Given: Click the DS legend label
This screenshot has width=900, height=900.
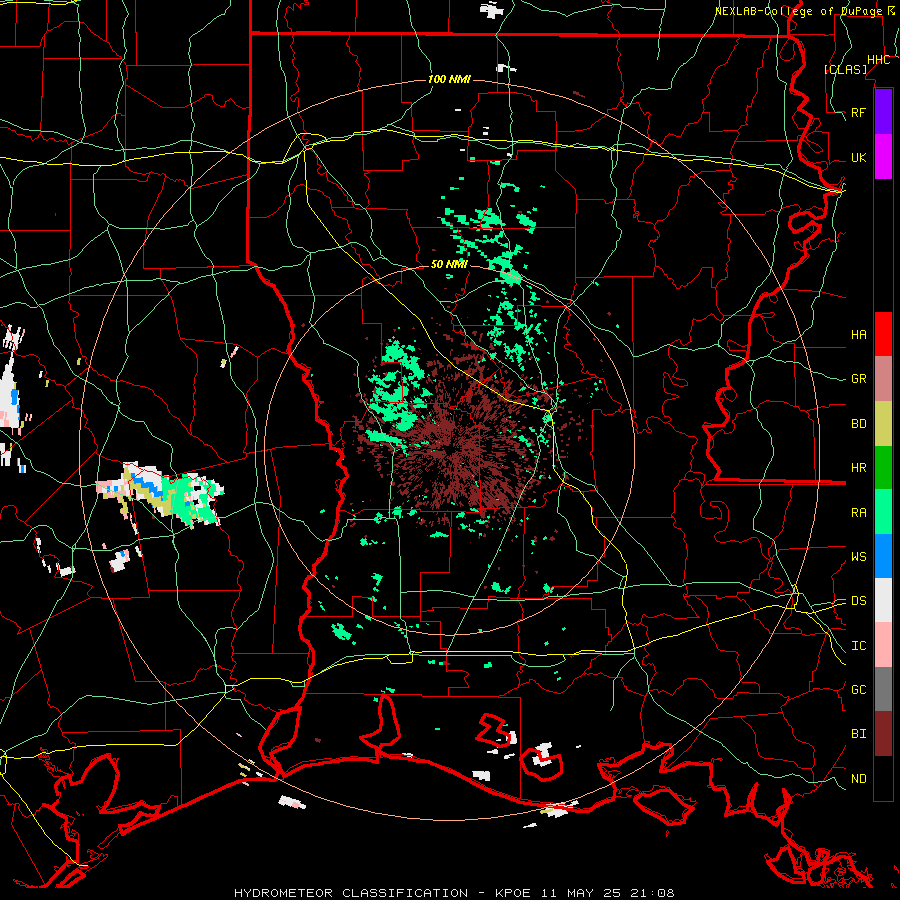Looking at the screenshot, I should click(x=858, y=601).
